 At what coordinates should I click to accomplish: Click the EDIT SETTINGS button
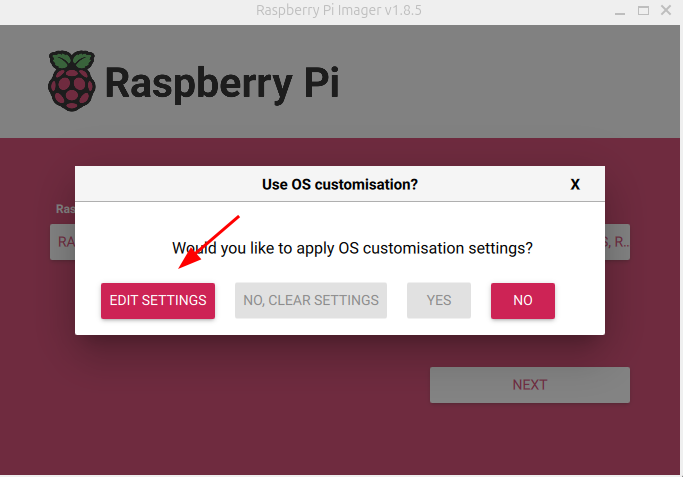tap(158, 301)
